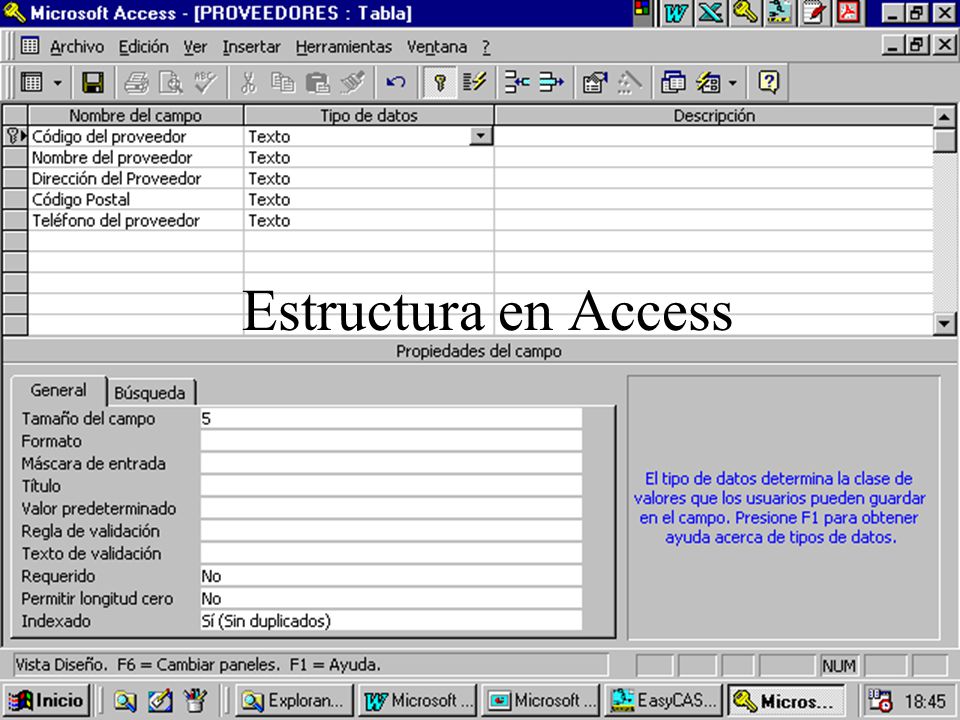Click the Paste clipboard icon
The height and width of the screenshot is (720, 960).
pyautogui.click(x=318, y=83)
